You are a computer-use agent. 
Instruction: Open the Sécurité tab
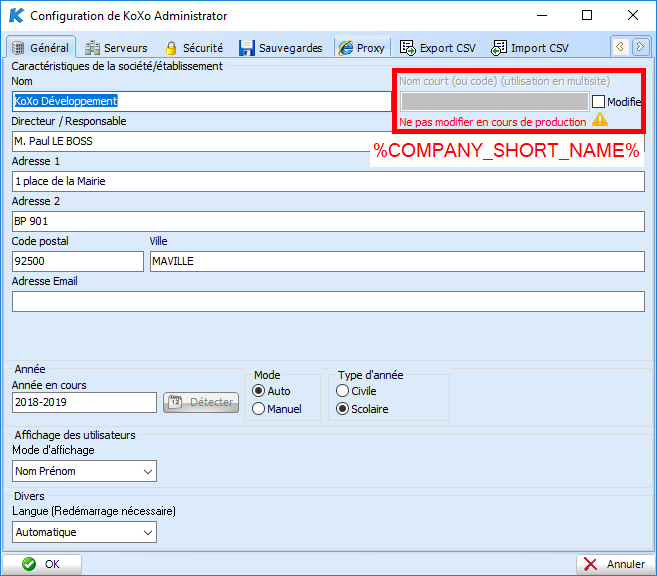point(194,48)
